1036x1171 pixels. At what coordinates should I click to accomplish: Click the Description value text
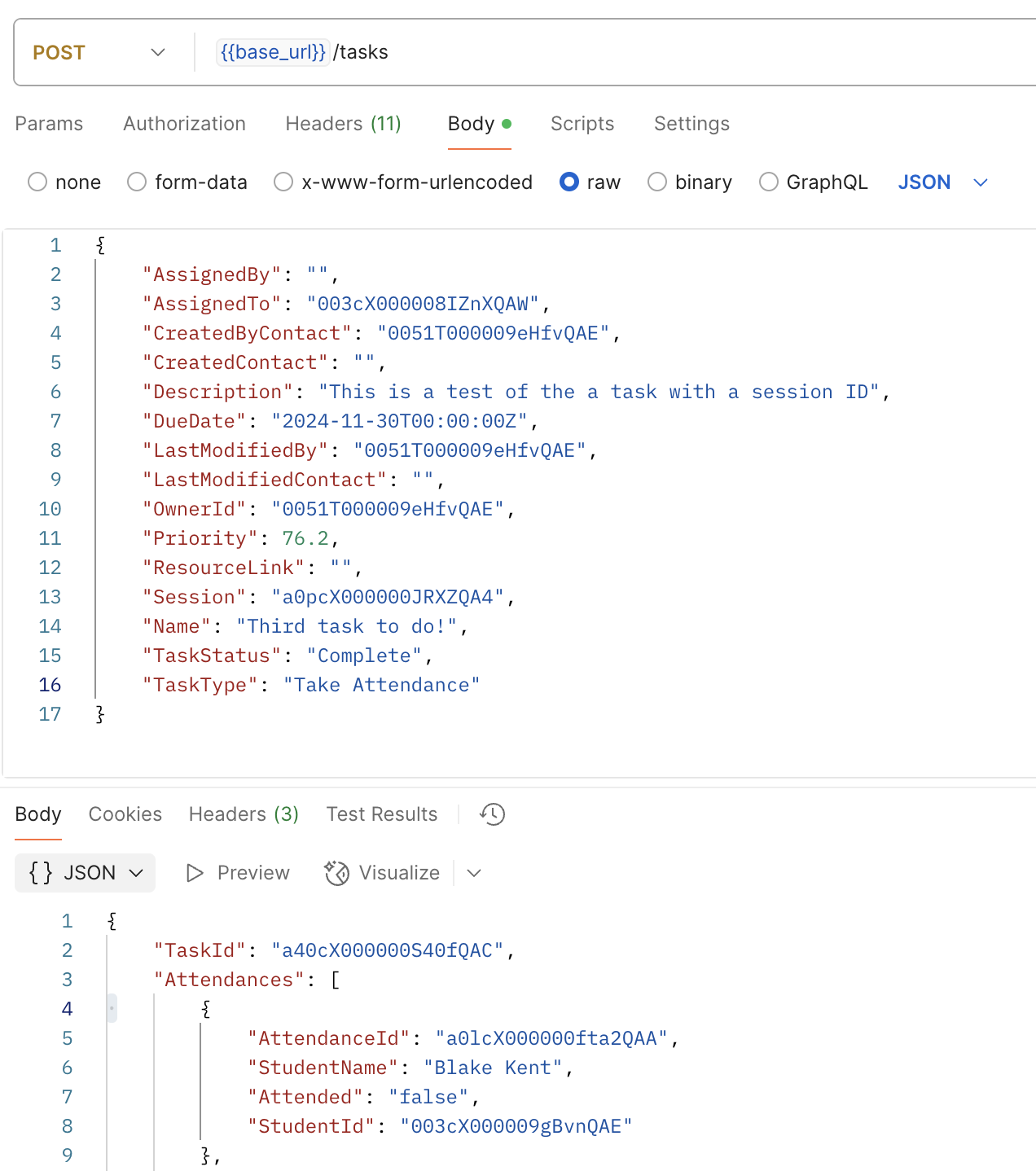[599, 392]
